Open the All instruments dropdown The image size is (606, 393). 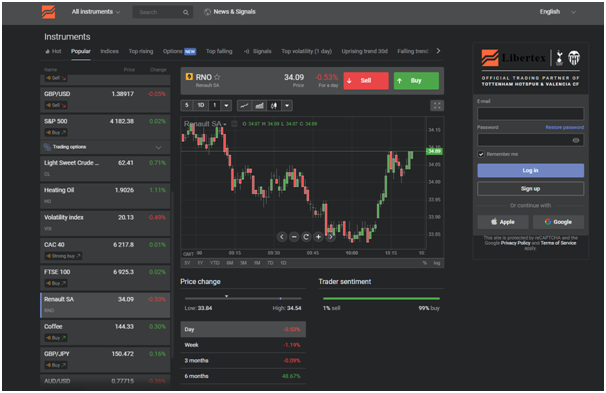click(96, 12)
